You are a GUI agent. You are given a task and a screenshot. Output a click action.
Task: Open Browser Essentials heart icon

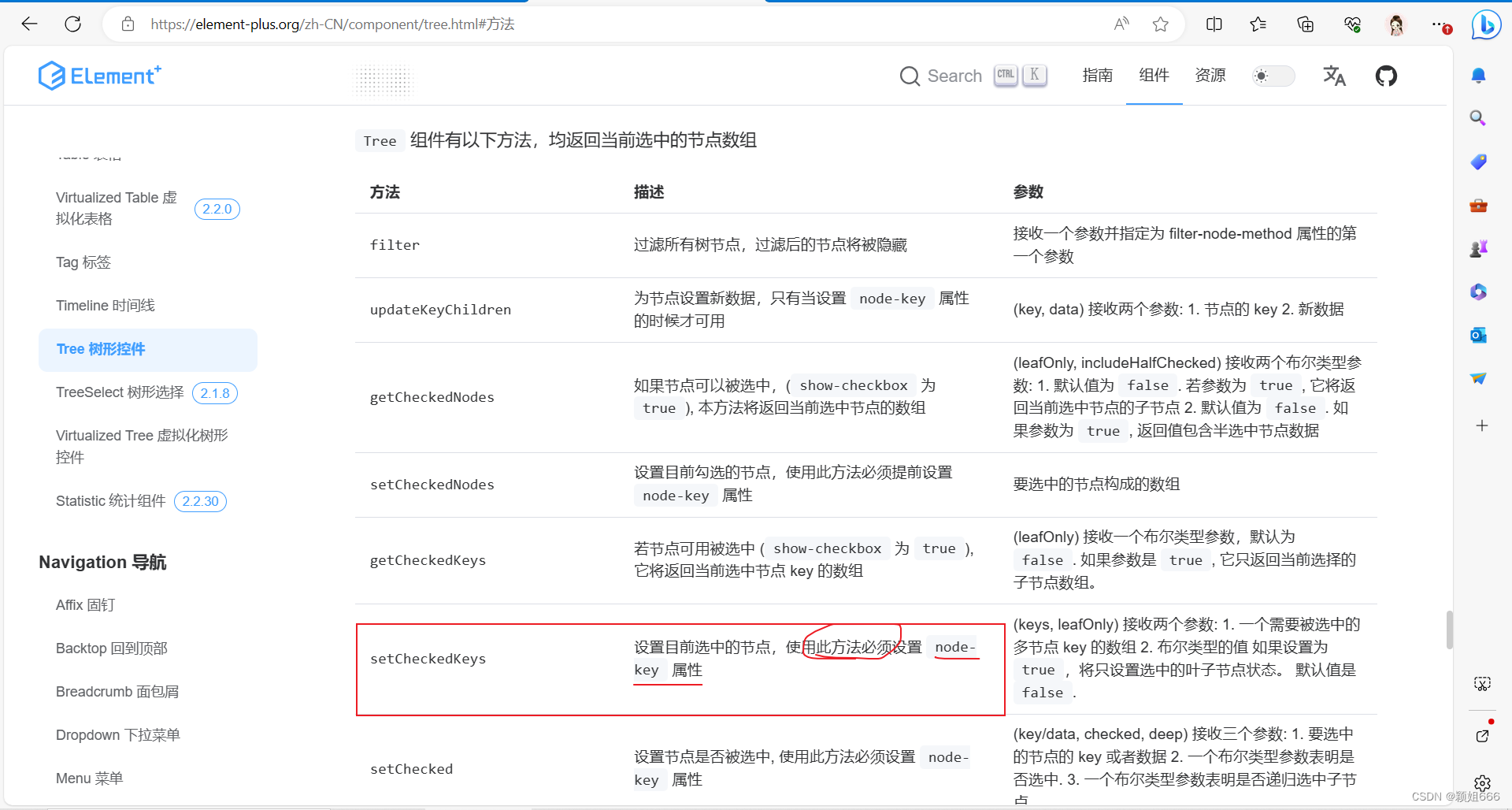pyautogui.click(x=1353, y=24)
